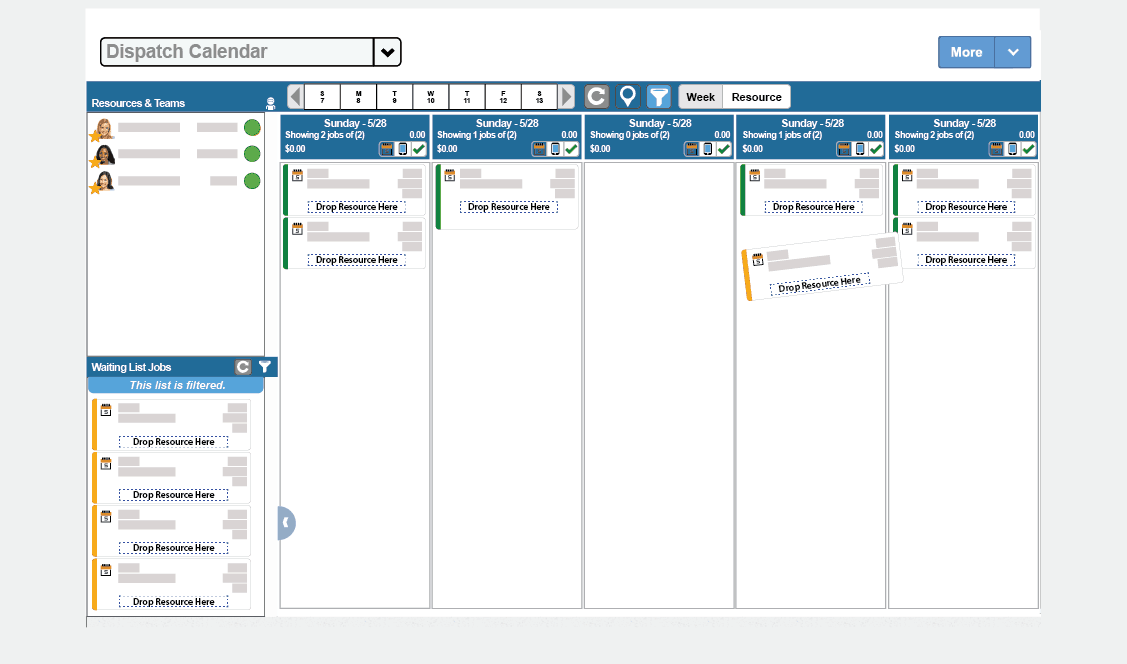1127x664 pixels.
Task: Open the person icon in Resources & Teams header
Action: point(270,103)
